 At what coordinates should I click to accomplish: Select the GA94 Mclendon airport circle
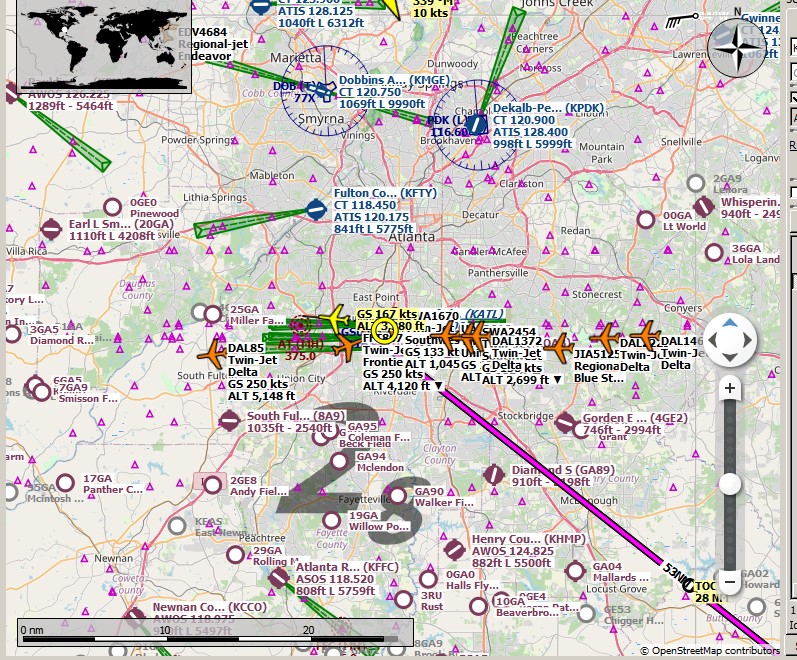339,462
